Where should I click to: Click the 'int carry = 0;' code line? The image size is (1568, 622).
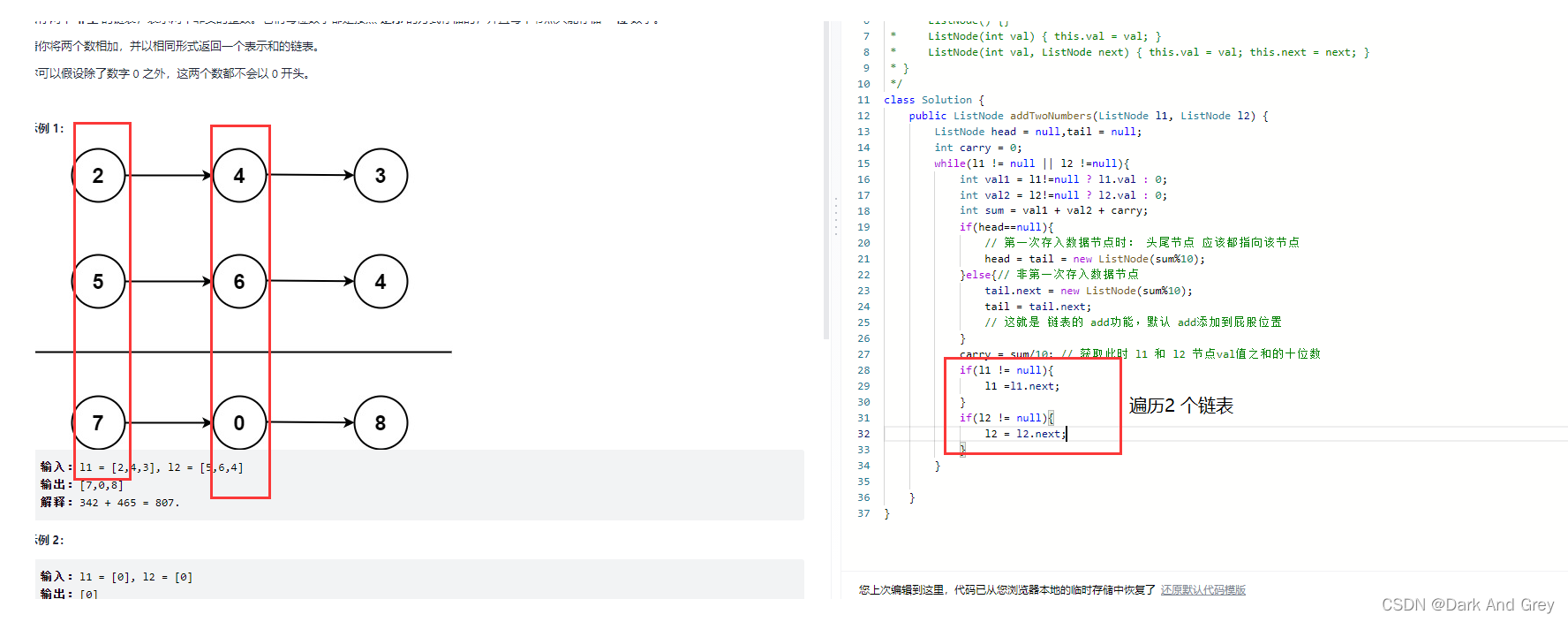pos(978,148)
